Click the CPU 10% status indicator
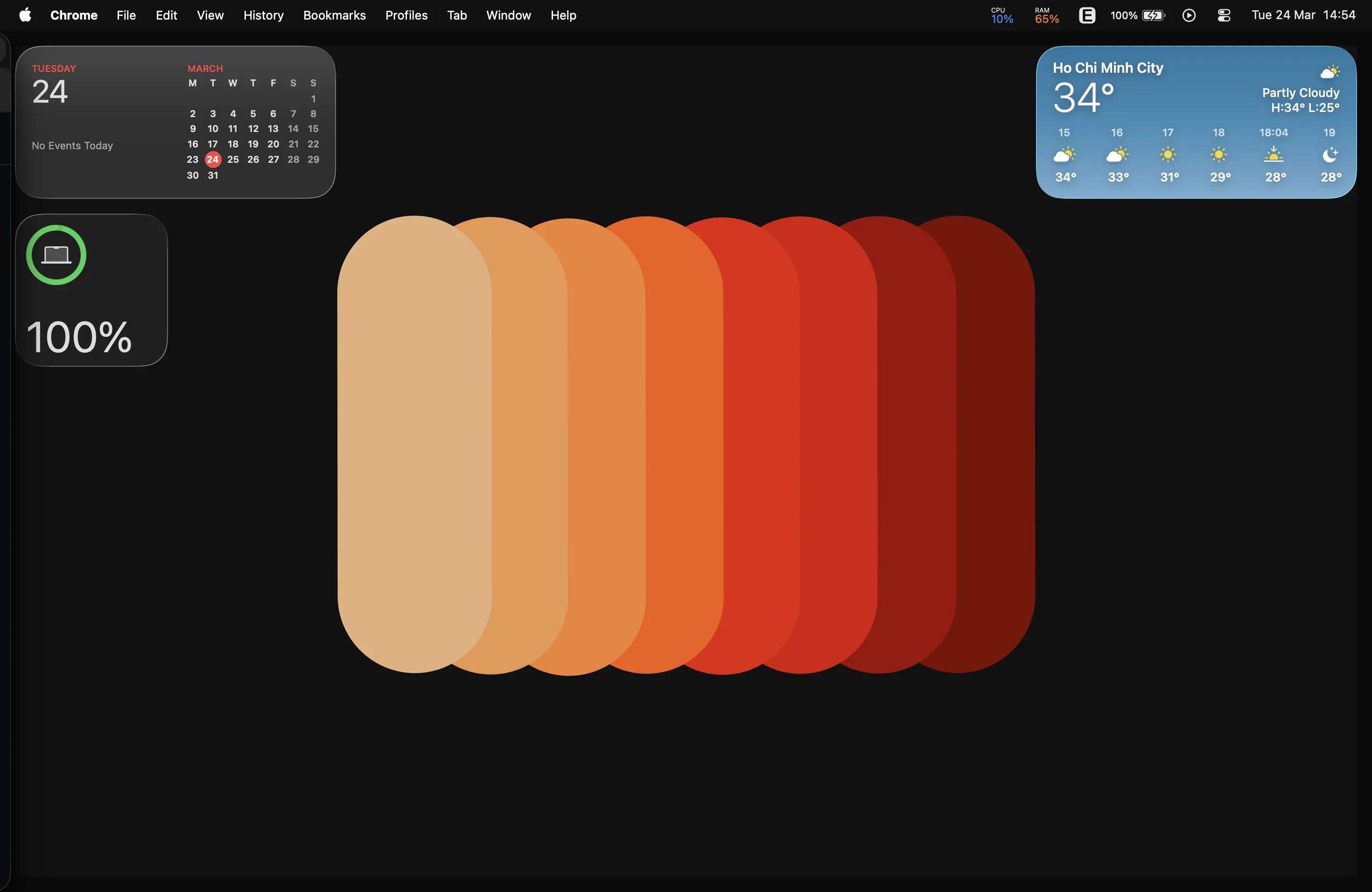 (1002, 15)
